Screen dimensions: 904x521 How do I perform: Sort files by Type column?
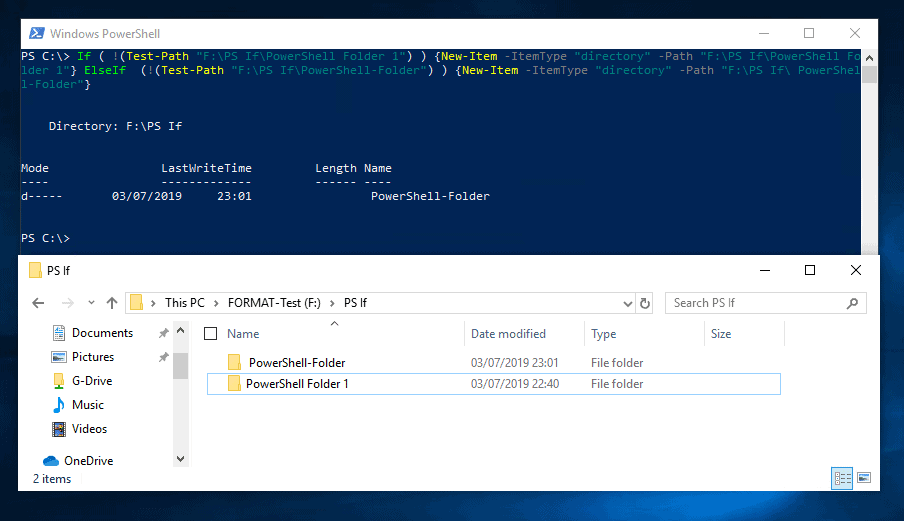point(604,334)
